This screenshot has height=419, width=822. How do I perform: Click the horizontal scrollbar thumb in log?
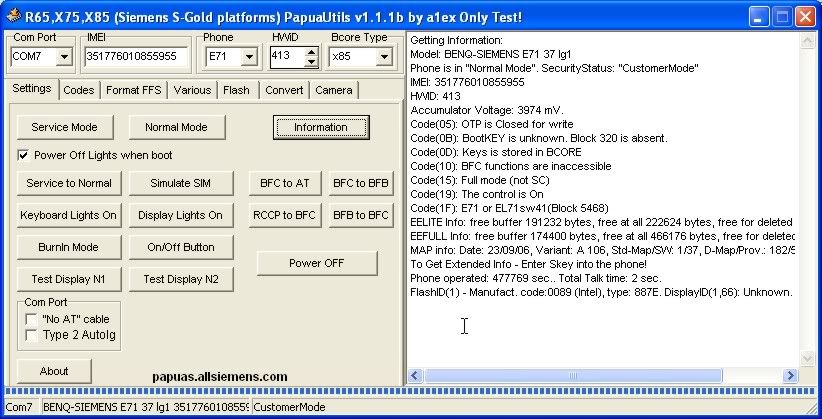coord(573,375)
